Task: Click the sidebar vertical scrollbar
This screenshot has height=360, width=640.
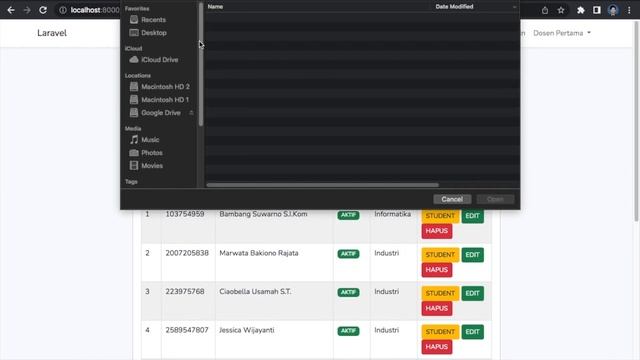Action: tap(200, 64)
